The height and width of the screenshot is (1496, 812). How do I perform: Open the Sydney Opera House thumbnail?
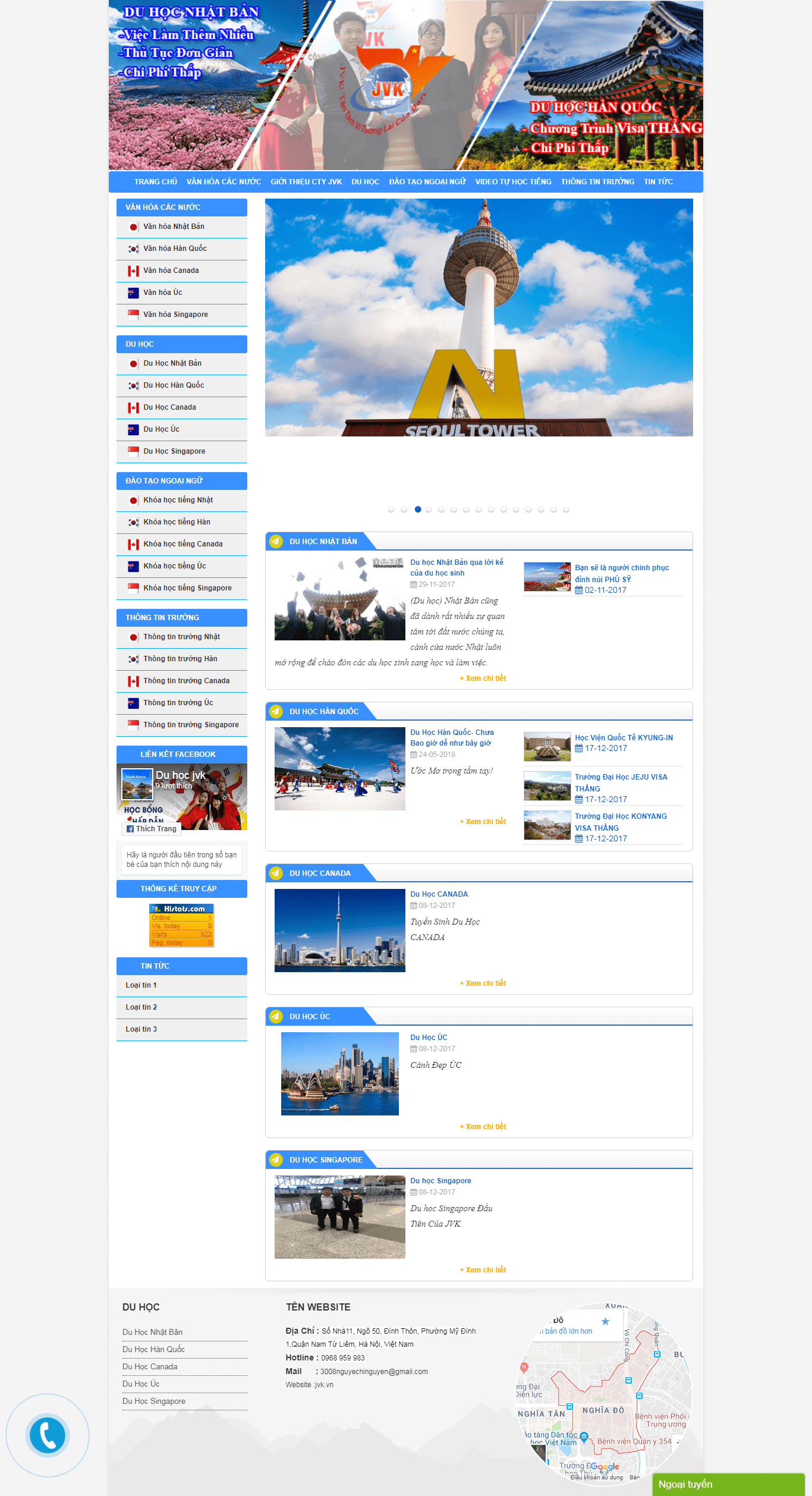click(339, 1074)
